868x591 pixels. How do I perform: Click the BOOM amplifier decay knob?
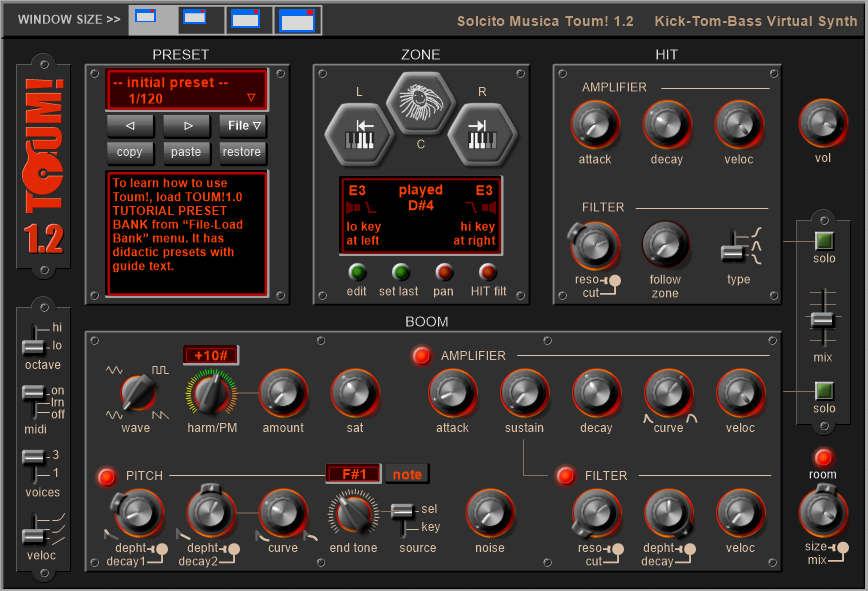596,393
